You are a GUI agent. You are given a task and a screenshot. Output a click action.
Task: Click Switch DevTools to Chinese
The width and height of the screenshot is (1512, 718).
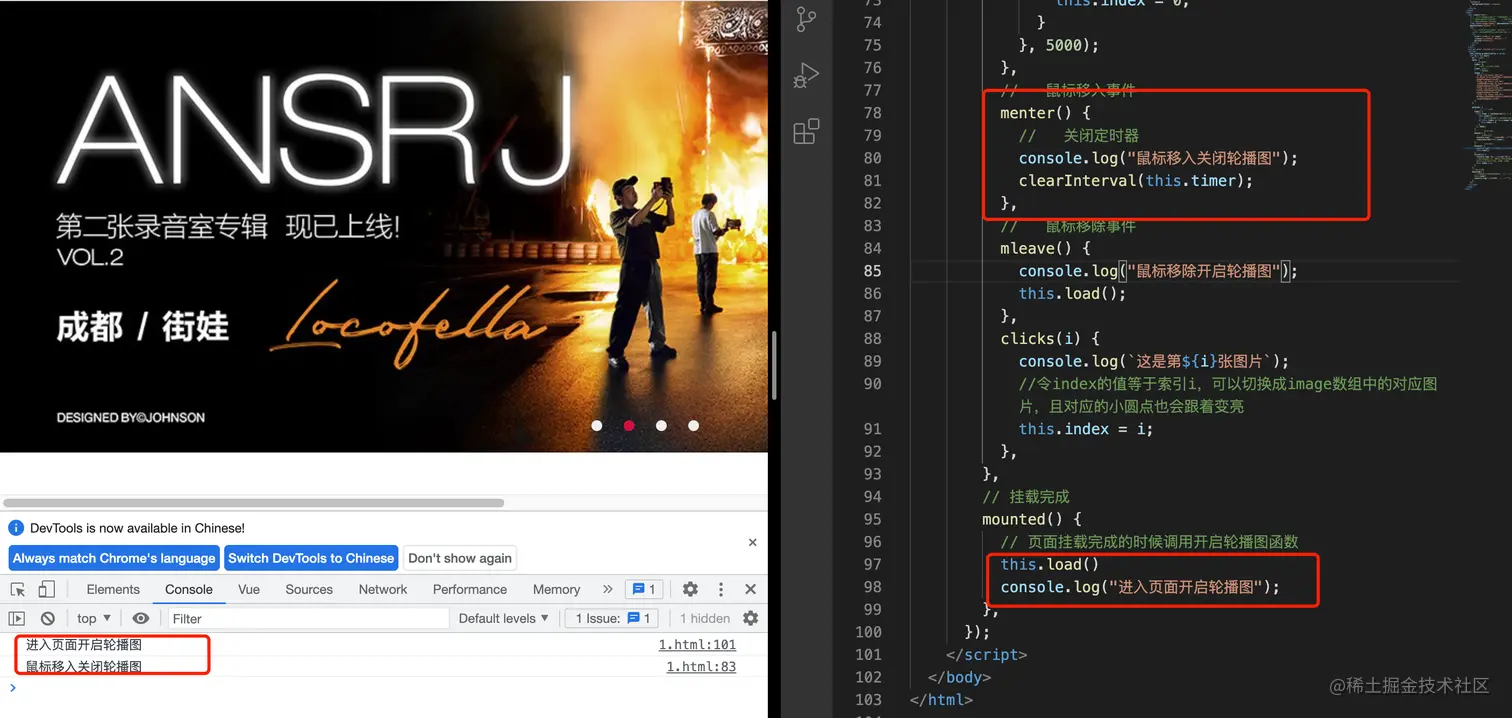click(x=311, y=558)
